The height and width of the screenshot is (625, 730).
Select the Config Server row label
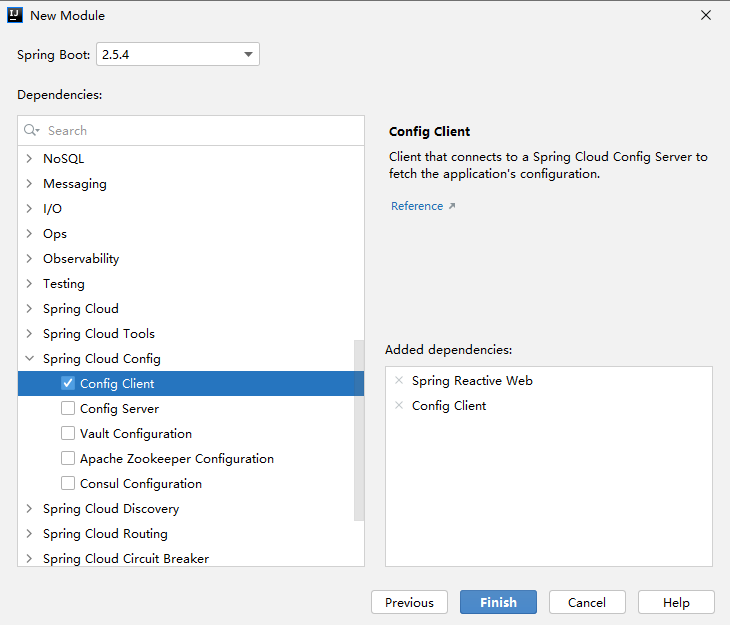[119, 408]
